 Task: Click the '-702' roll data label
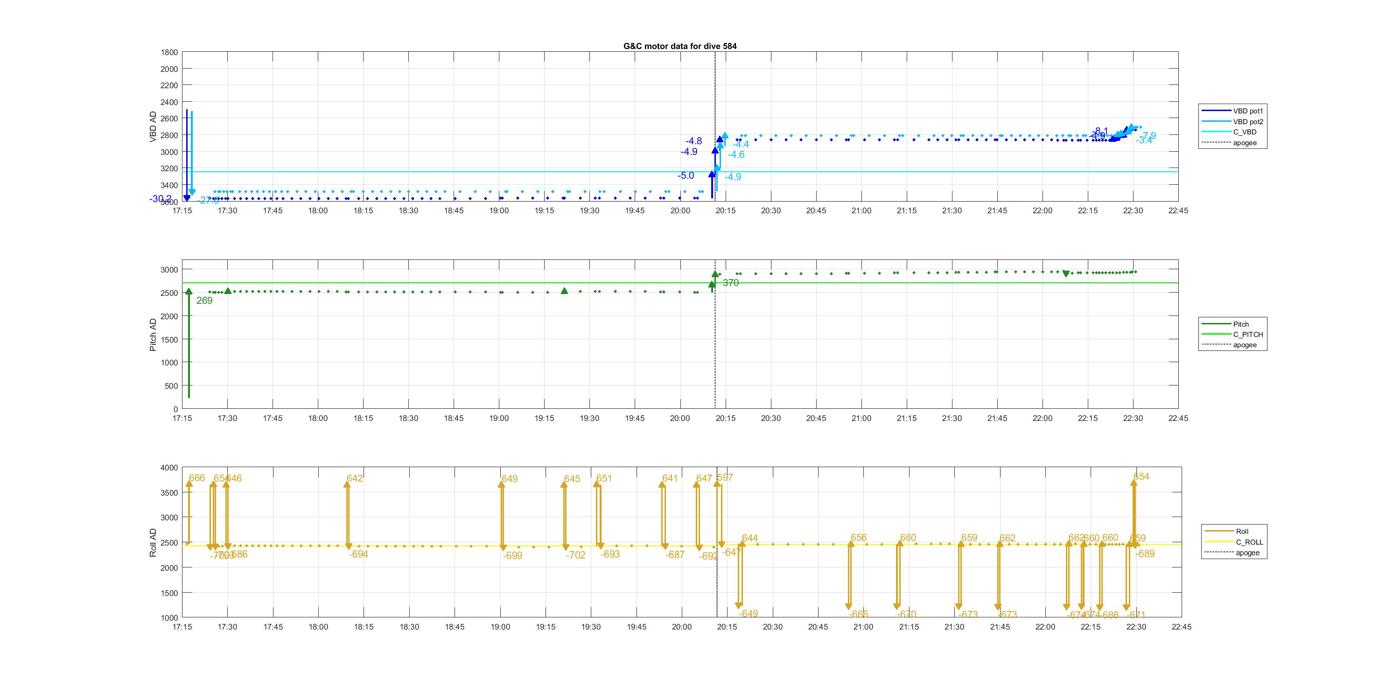575,555
